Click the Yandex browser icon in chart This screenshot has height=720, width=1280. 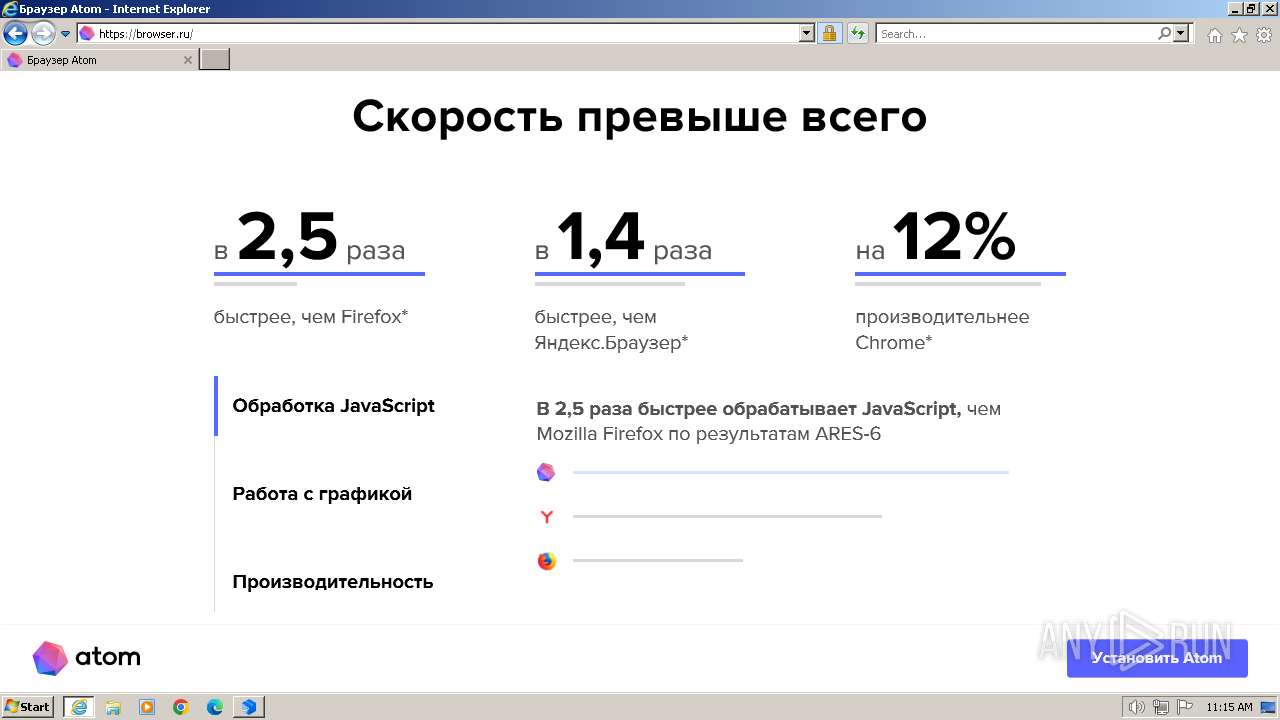546,517
